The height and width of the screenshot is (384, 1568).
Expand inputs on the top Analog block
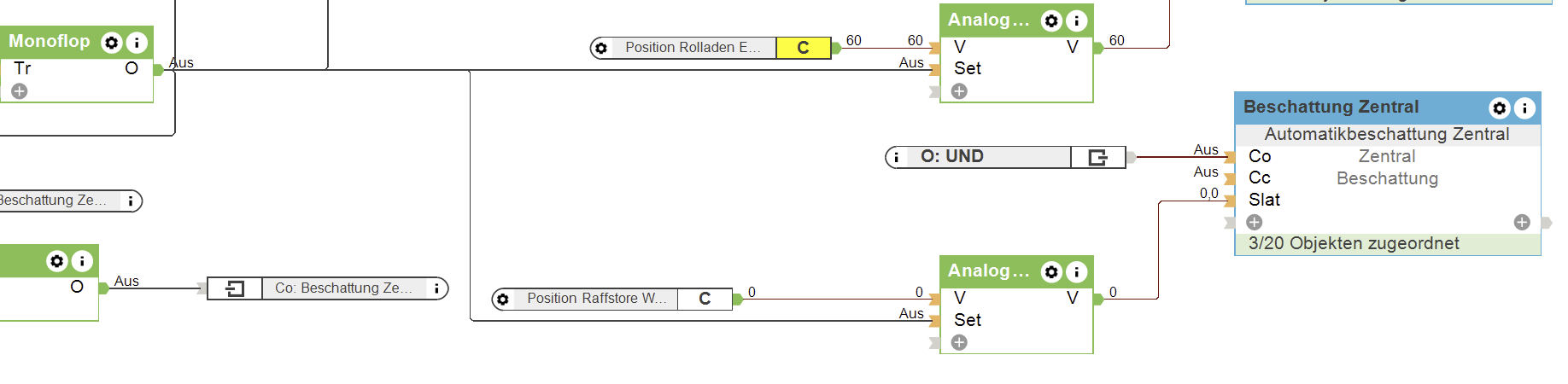coord(959,91)
